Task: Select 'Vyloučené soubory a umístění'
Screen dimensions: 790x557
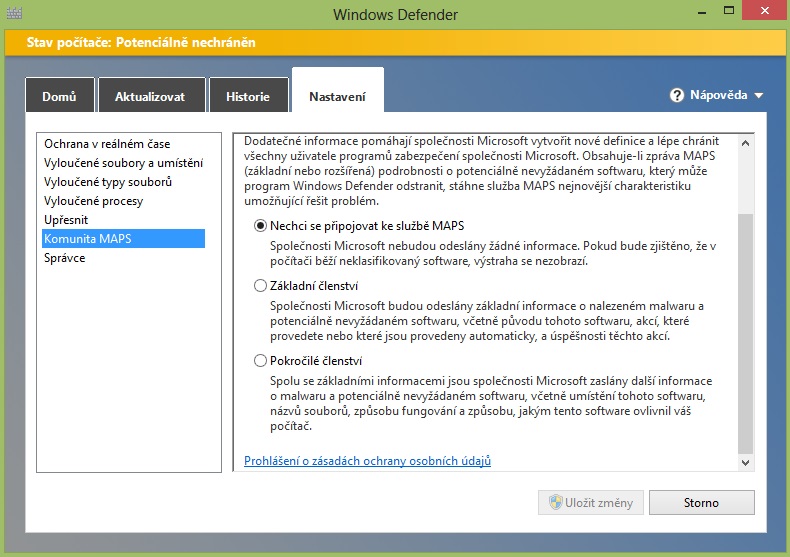Action: (x=123, y=163)
